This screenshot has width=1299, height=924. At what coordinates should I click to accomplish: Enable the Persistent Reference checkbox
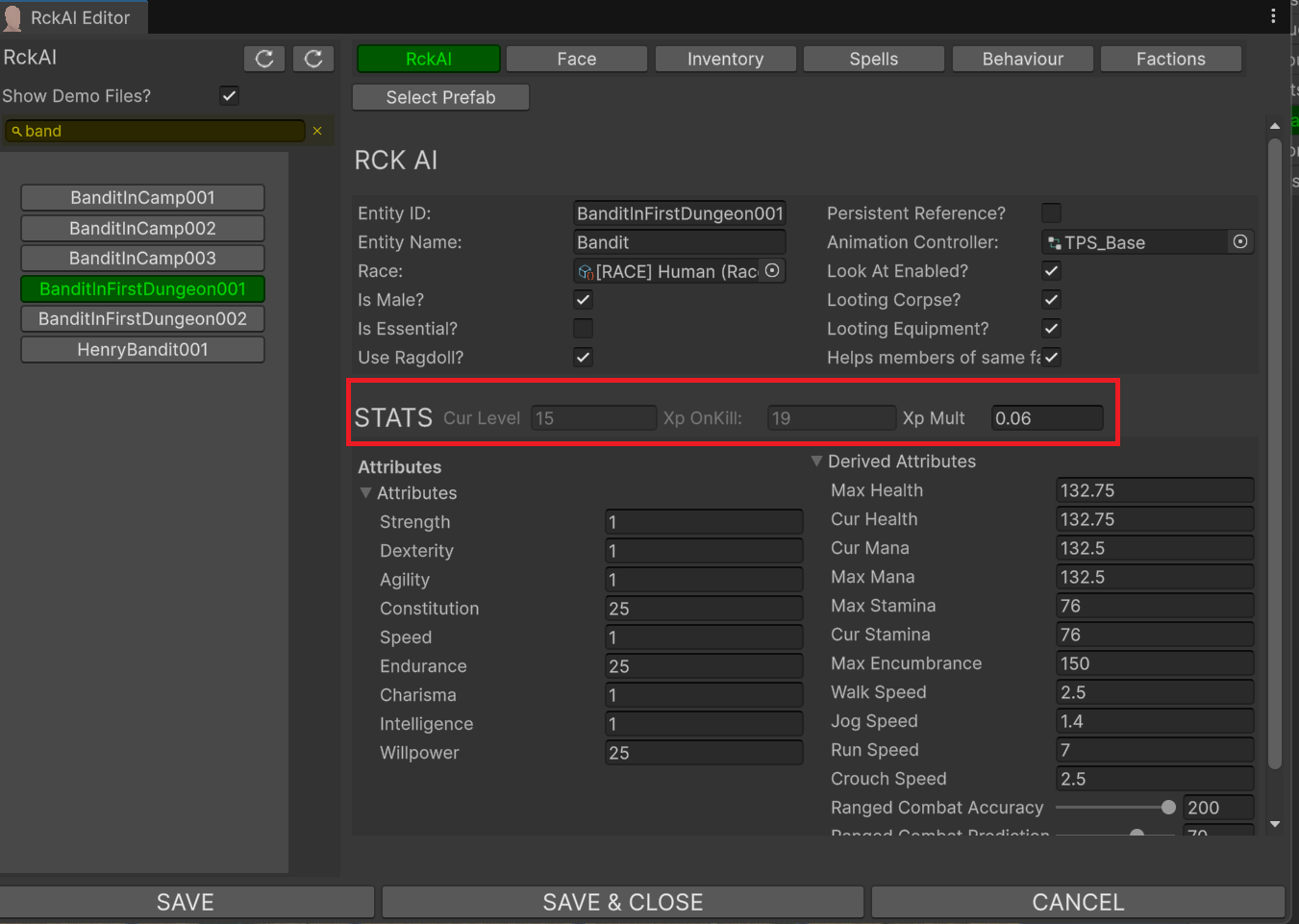pos(1052,213)
